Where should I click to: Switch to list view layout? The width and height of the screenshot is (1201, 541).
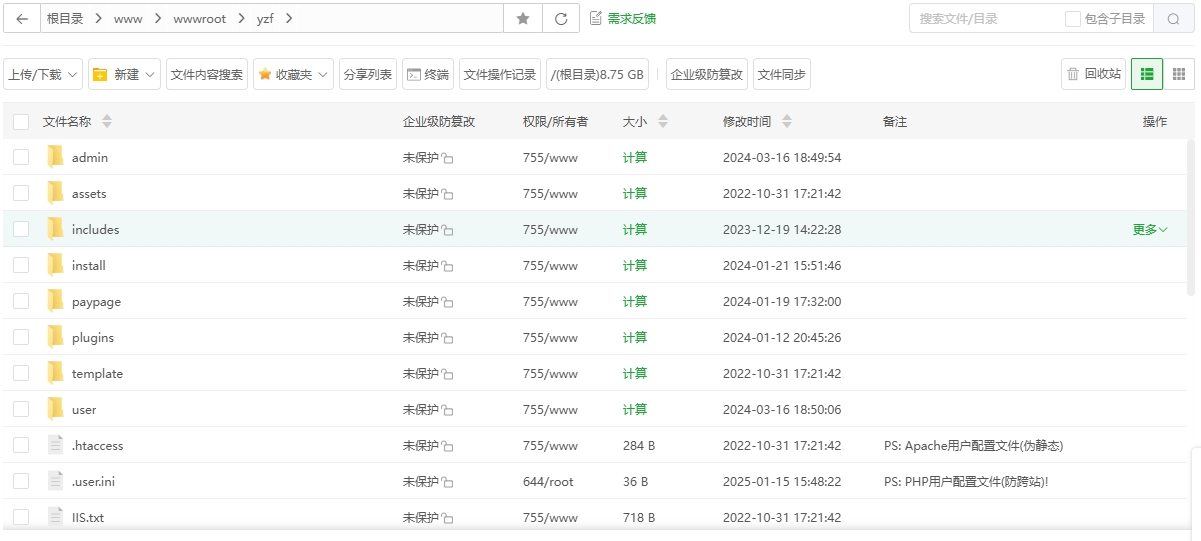tap(1146, 74)
